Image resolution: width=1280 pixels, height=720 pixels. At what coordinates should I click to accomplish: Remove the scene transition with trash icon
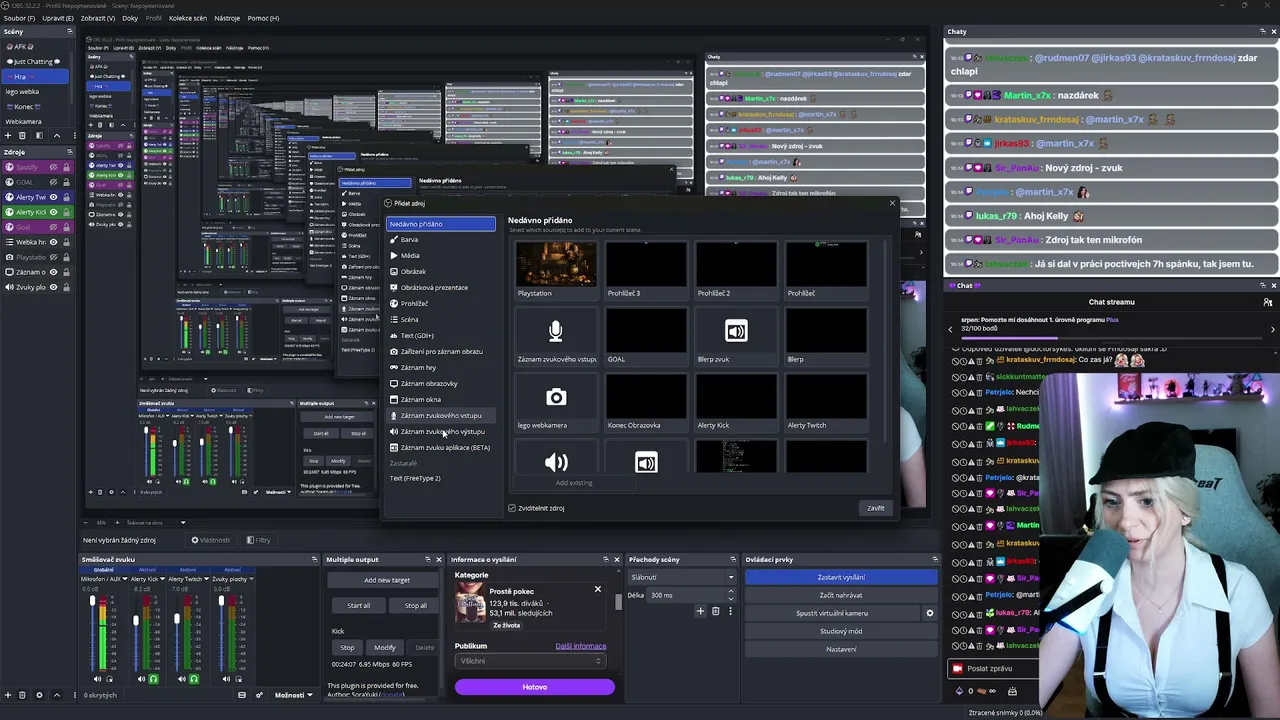click(x=715, y=611)
